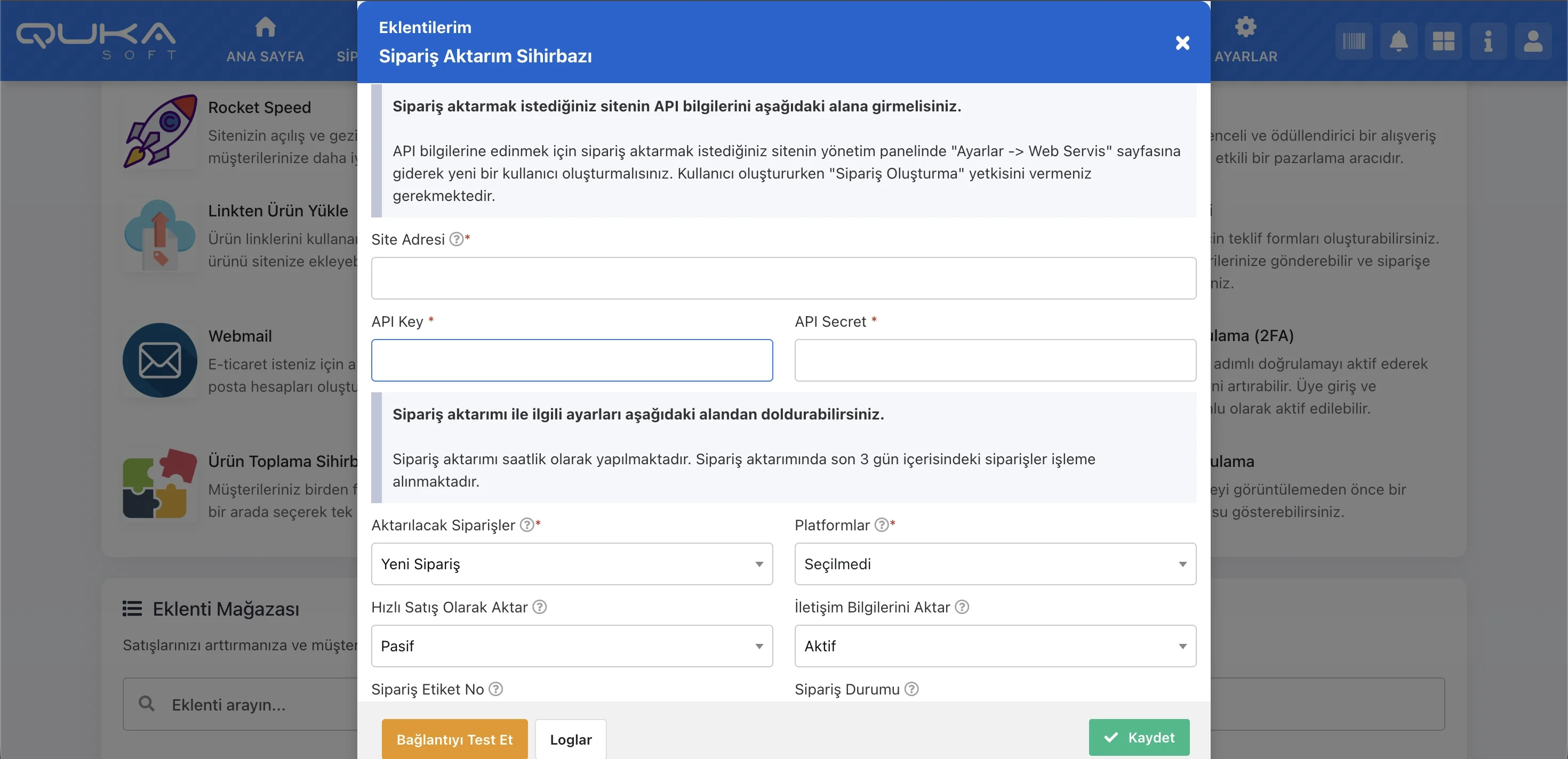Open the Aktarılacak Siparişler dropdown

[572, 564]
